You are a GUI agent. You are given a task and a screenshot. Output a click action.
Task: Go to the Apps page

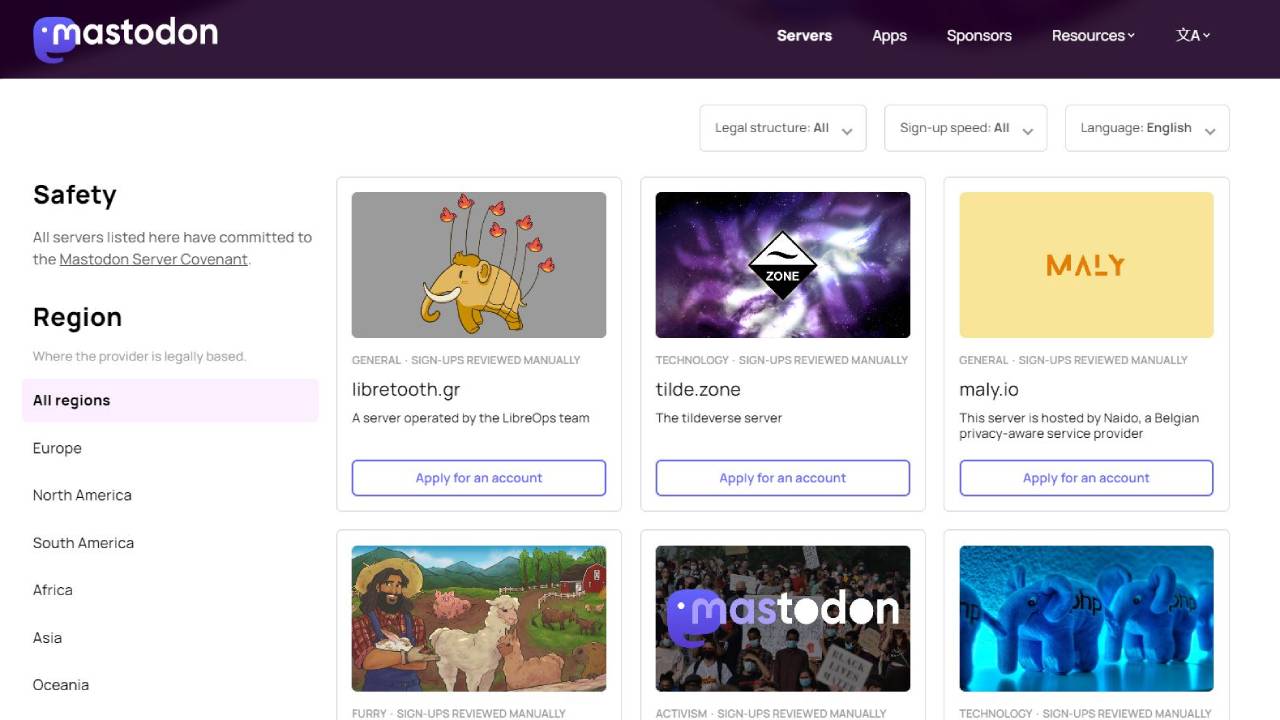click(x=889, y=35)
